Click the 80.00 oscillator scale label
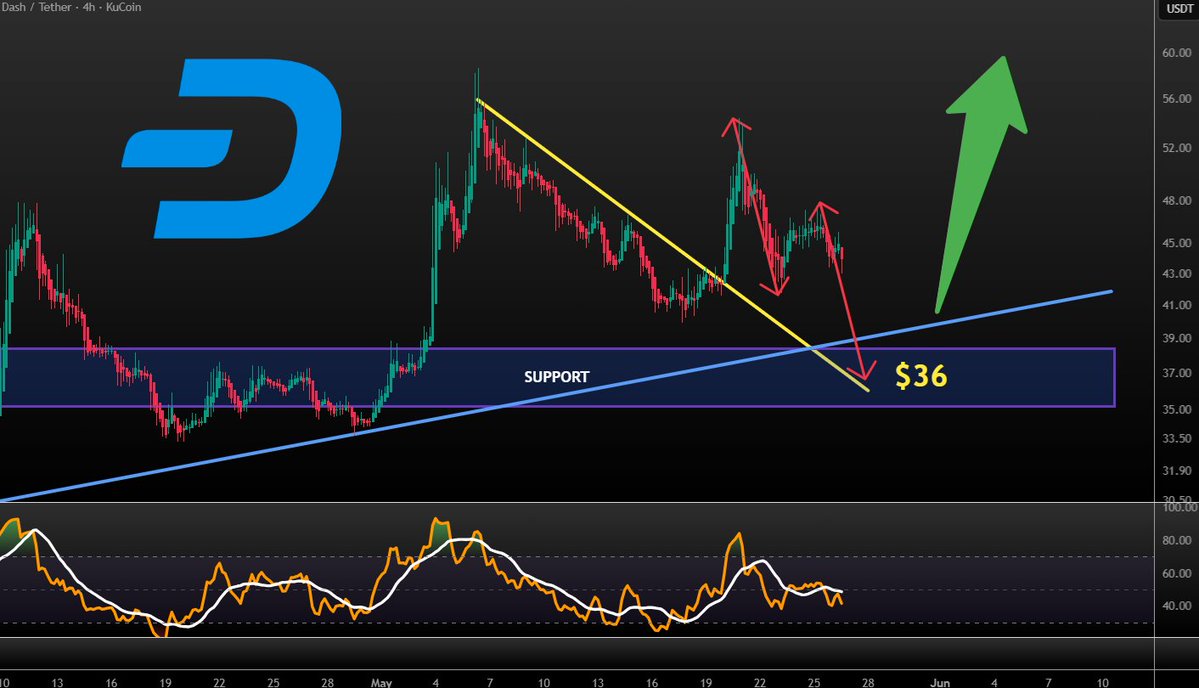The width and height of the screenshot is (1199, 688). (1177, 540)
